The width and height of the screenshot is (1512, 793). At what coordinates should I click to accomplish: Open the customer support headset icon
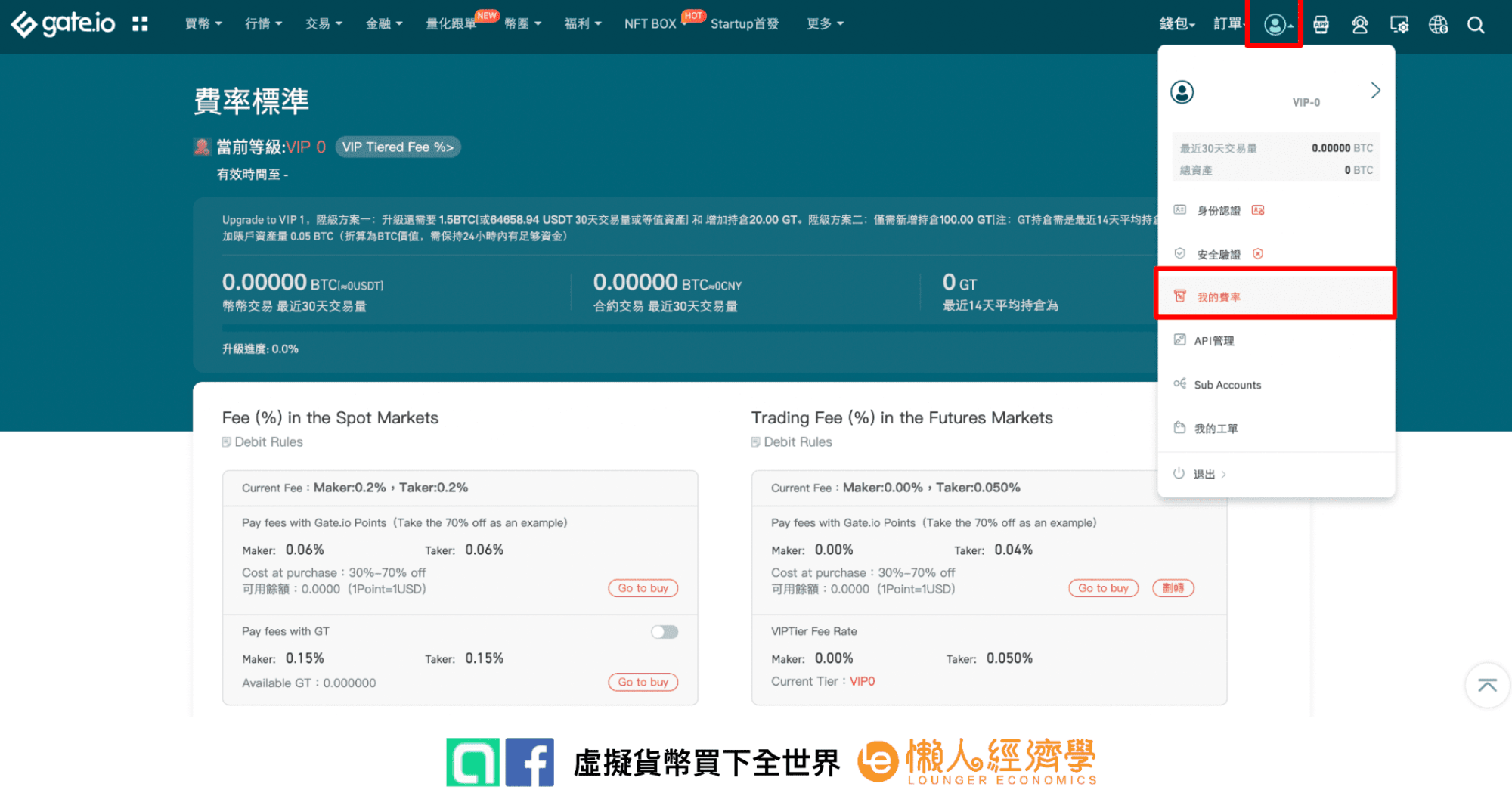tap(1360, 25)
